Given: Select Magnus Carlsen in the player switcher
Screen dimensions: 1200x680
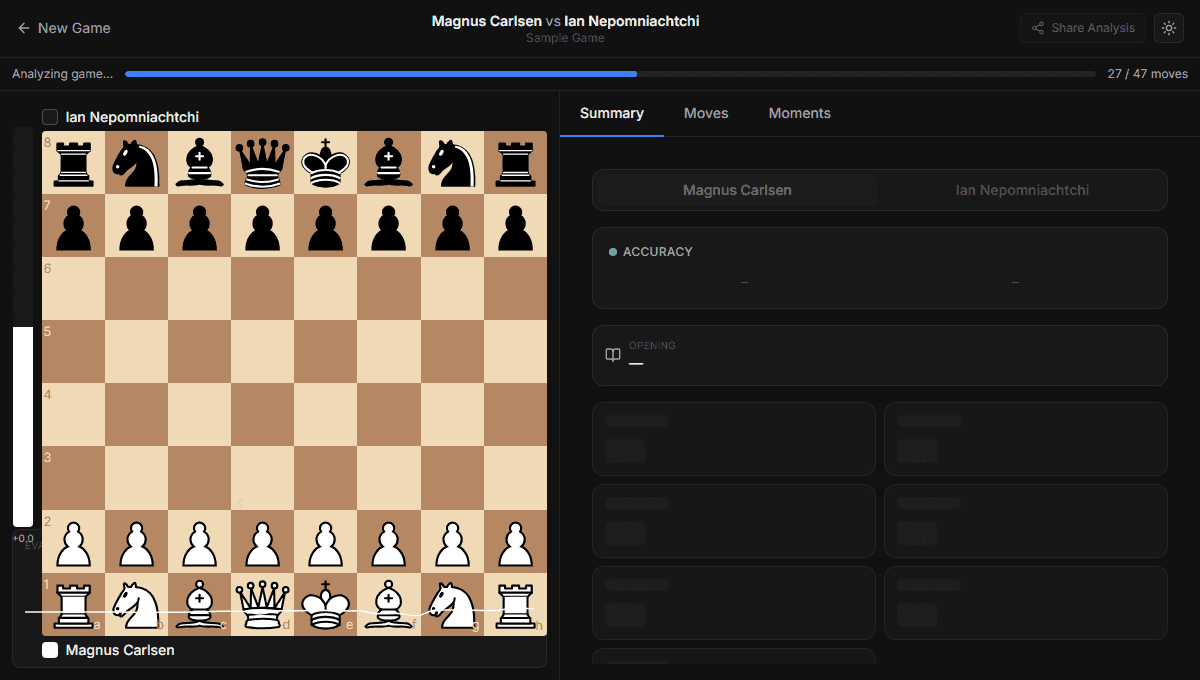Looking at the screenshot, I should coord(737,190).
